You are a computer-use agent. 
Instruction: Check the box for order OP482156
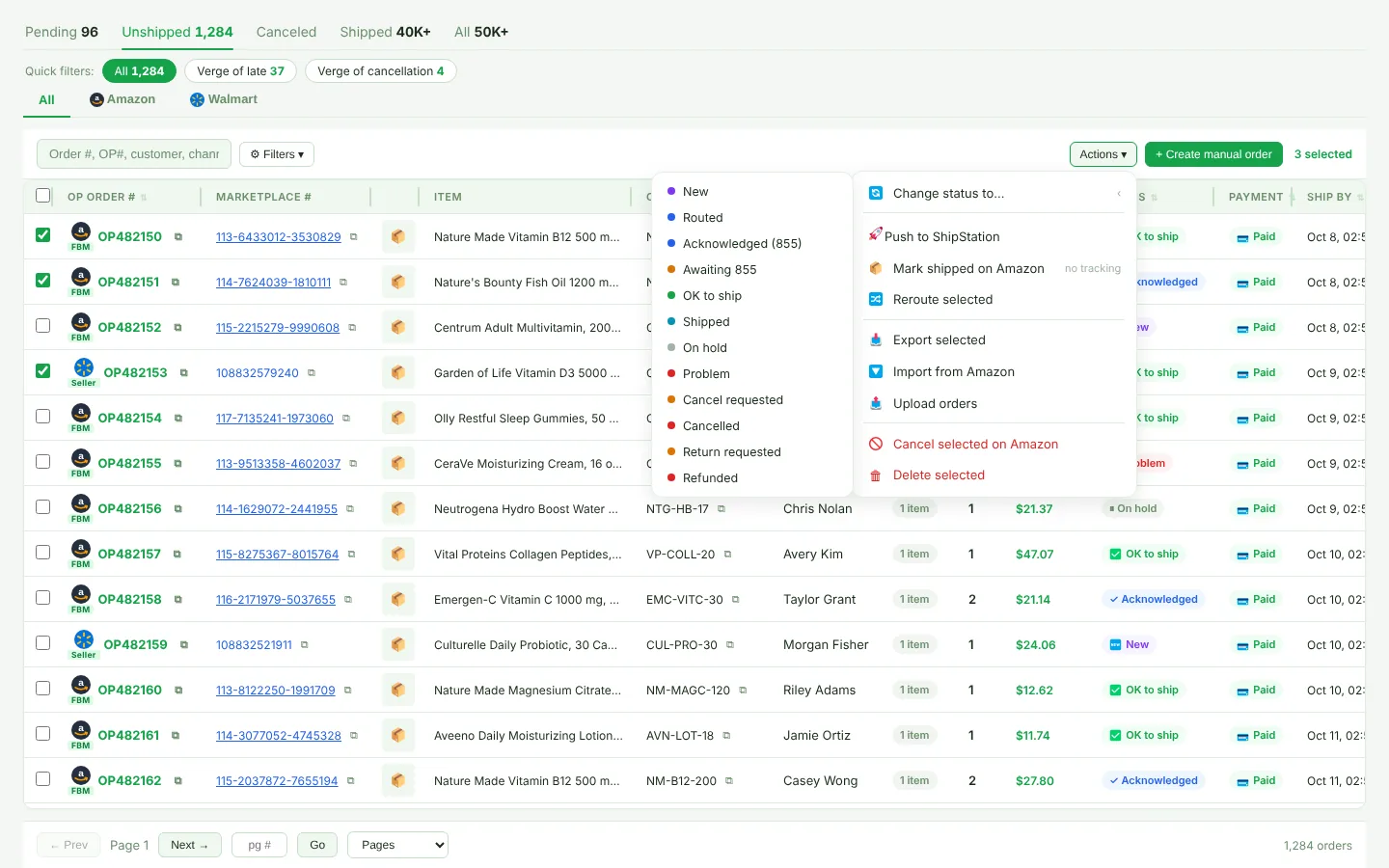pos(42,506)
